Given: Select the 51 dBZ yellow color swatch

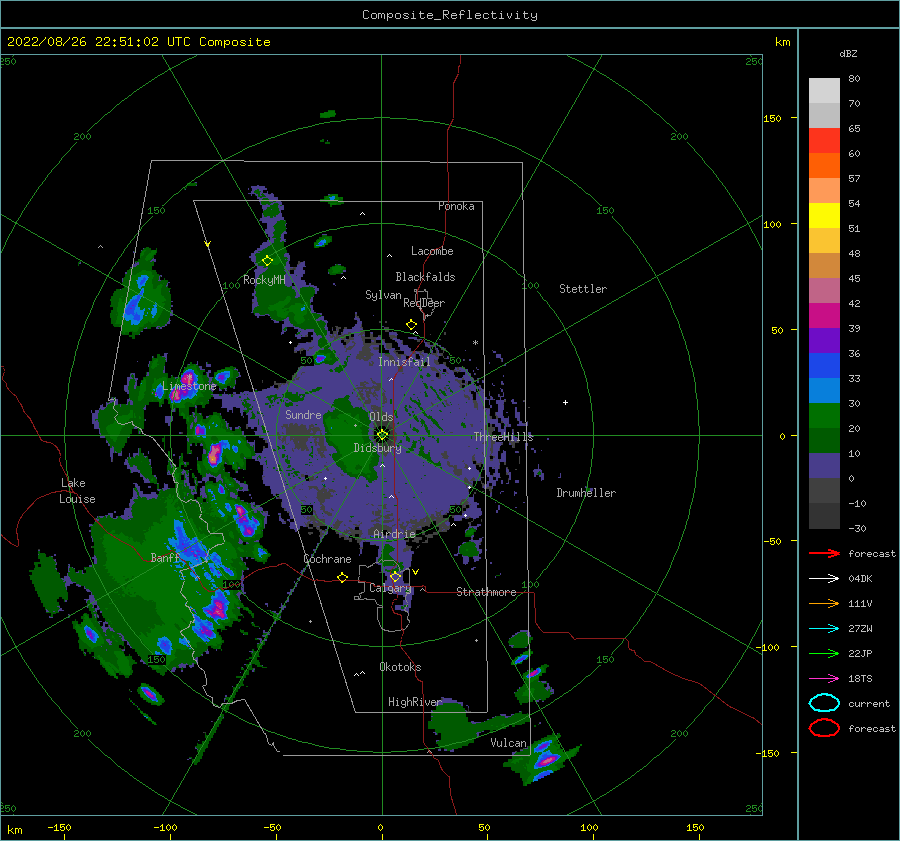Looking at the screenshot, I should point(824,216).
